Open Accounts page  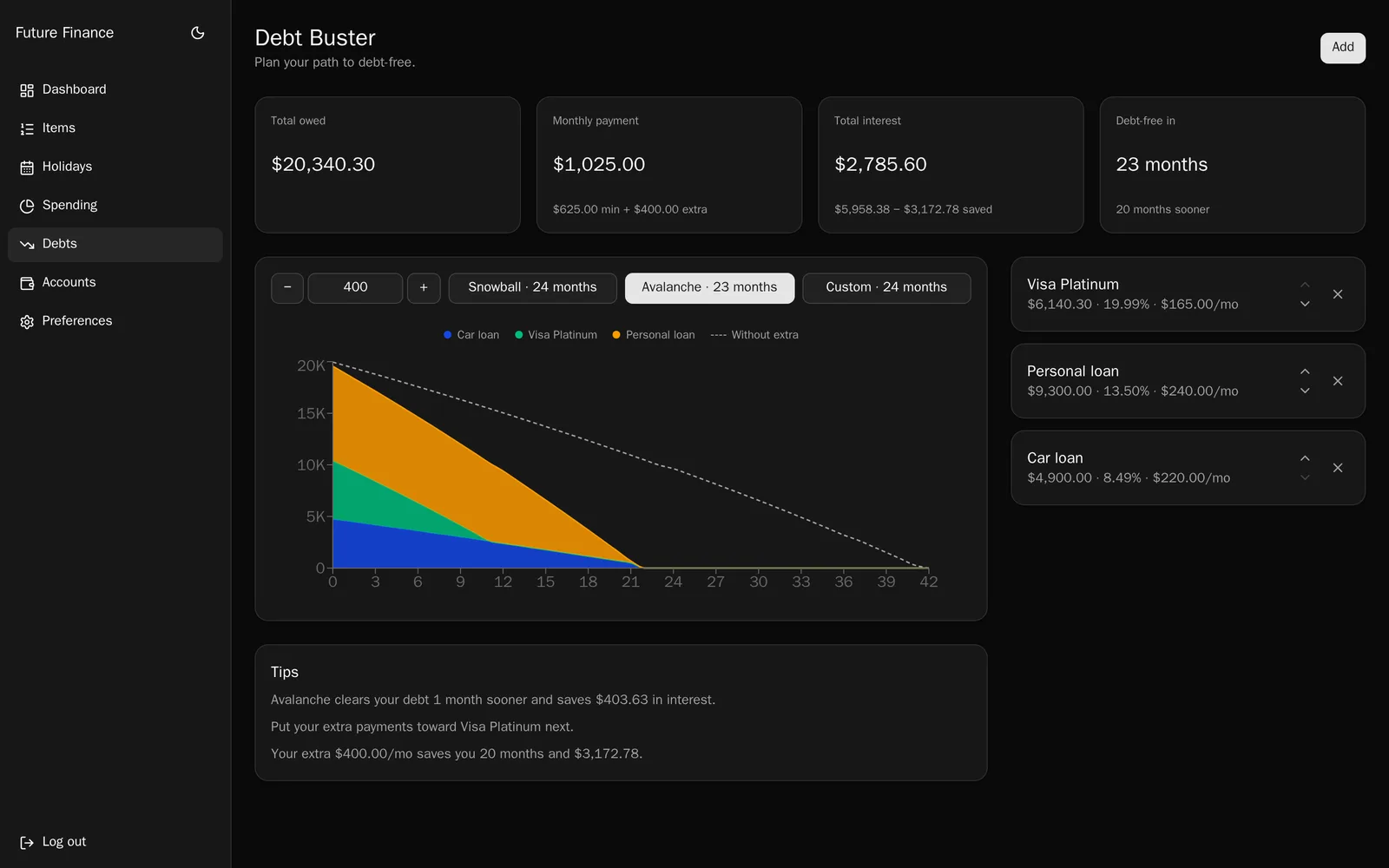tap(115, 283)
